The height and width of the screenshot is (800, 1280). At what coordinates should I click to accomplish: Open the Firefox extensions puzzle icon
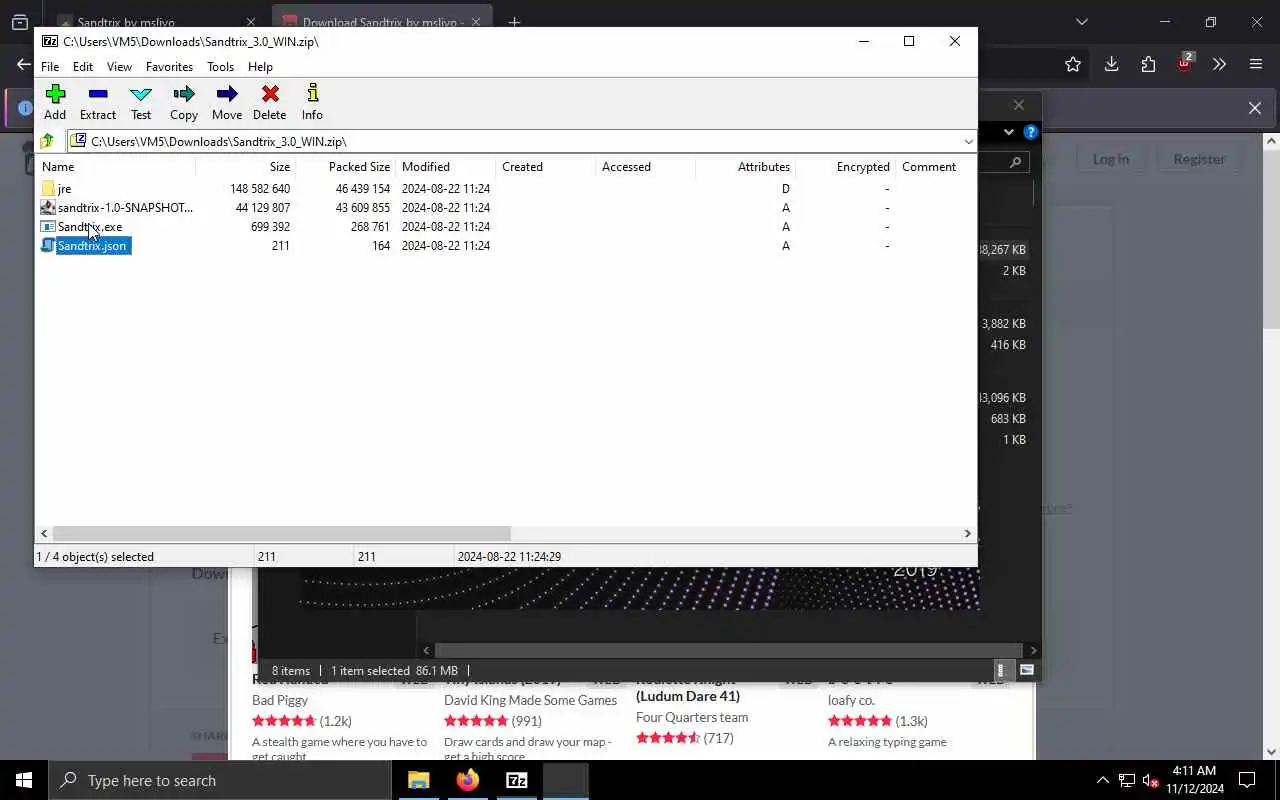1148,64
